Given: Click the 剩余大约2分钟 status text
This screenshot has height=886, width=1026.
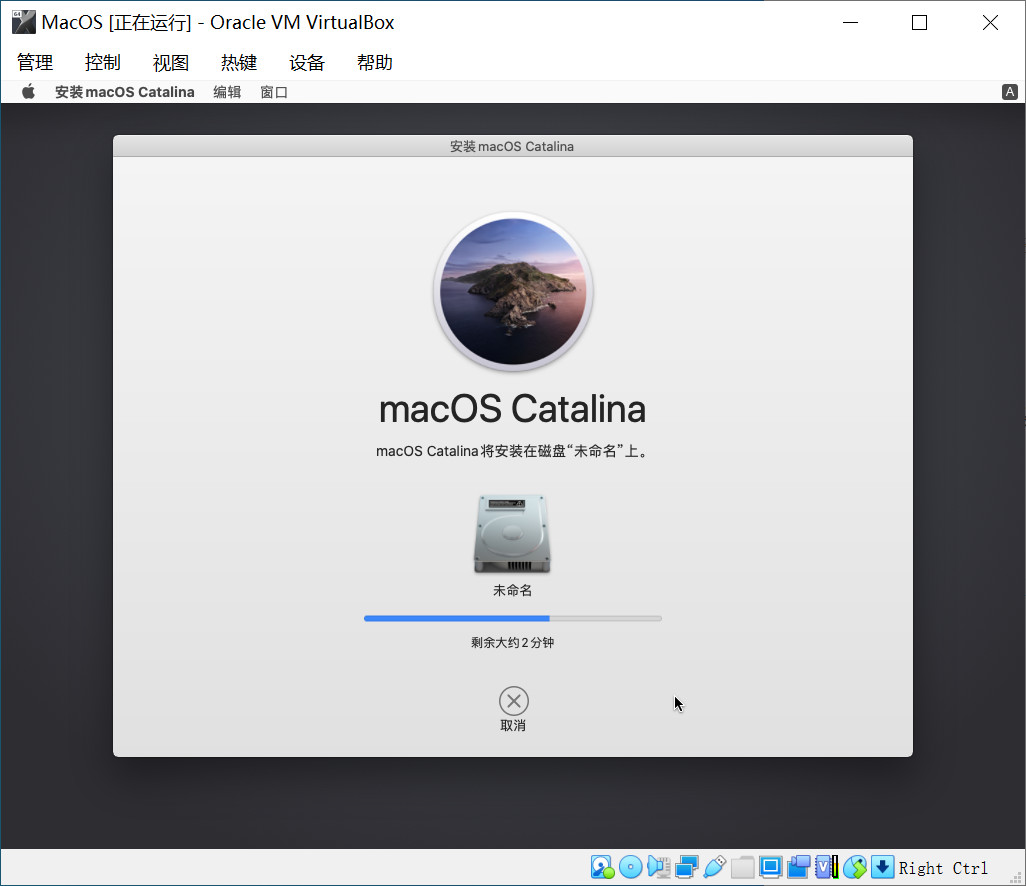Looking at the screenshot, I should point(512,643).
